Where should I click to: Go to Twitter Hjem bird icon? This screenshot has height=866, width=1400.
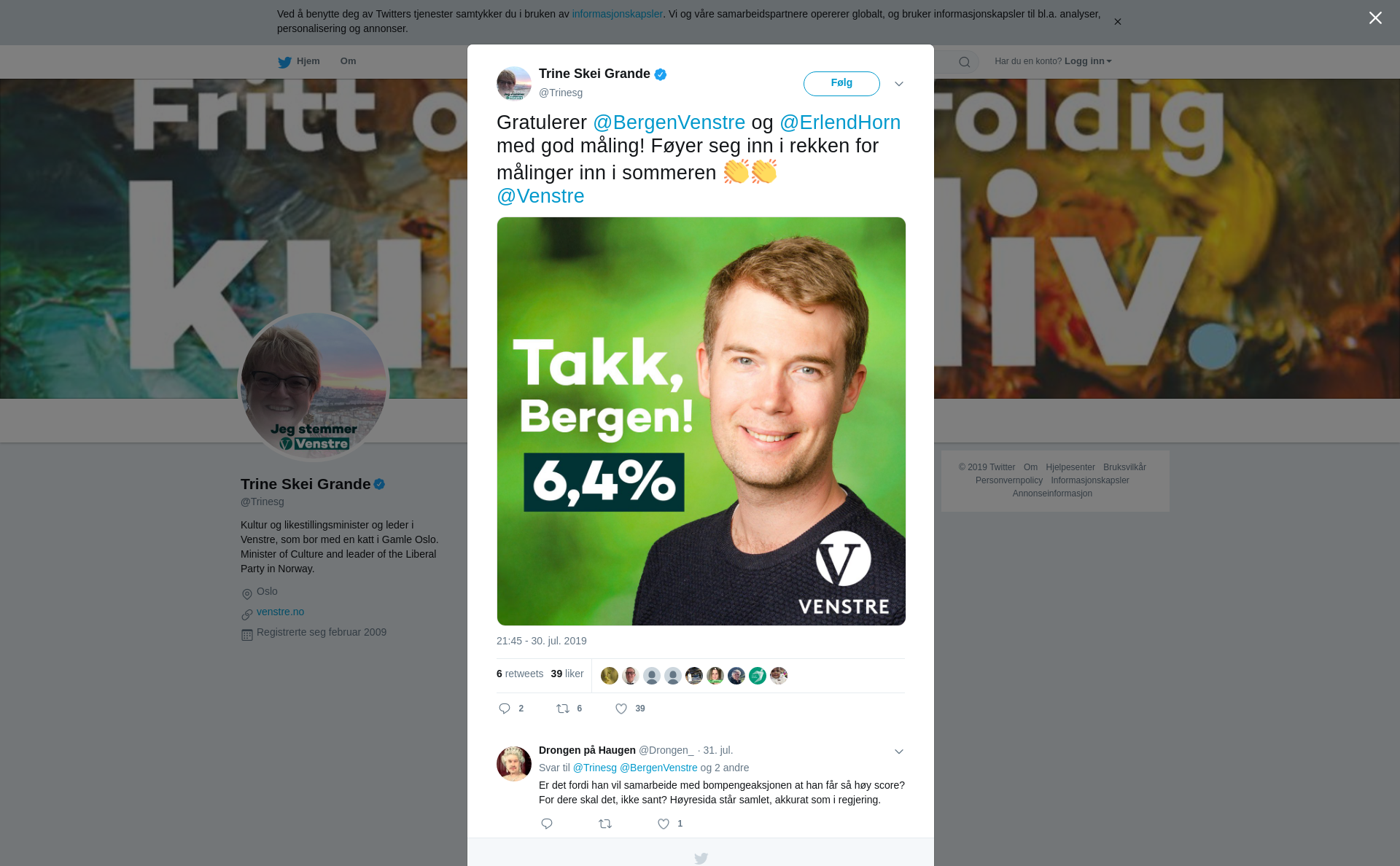284,62
